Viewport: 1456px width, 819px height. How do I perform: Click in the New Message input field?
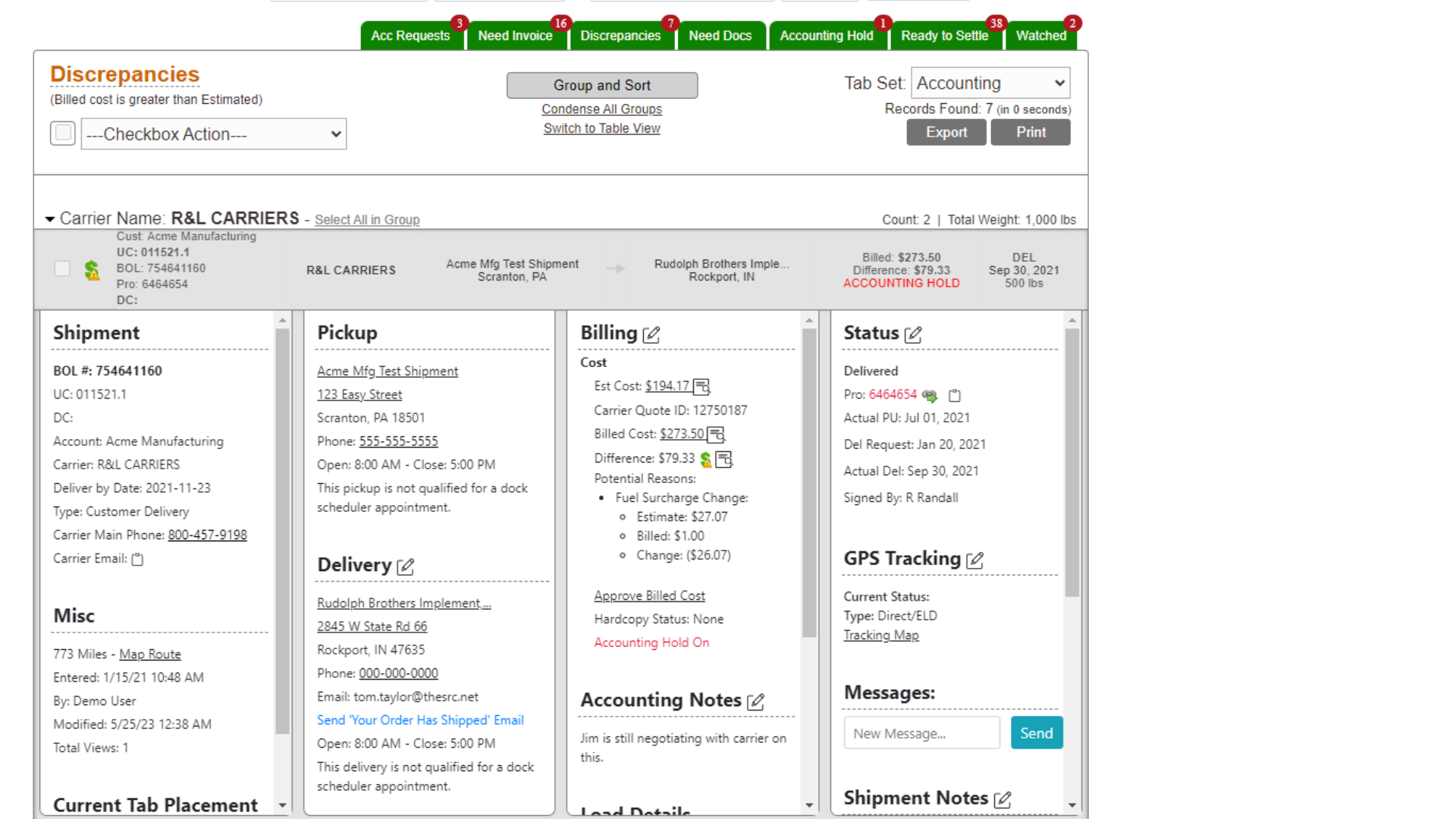pos(921,733)
